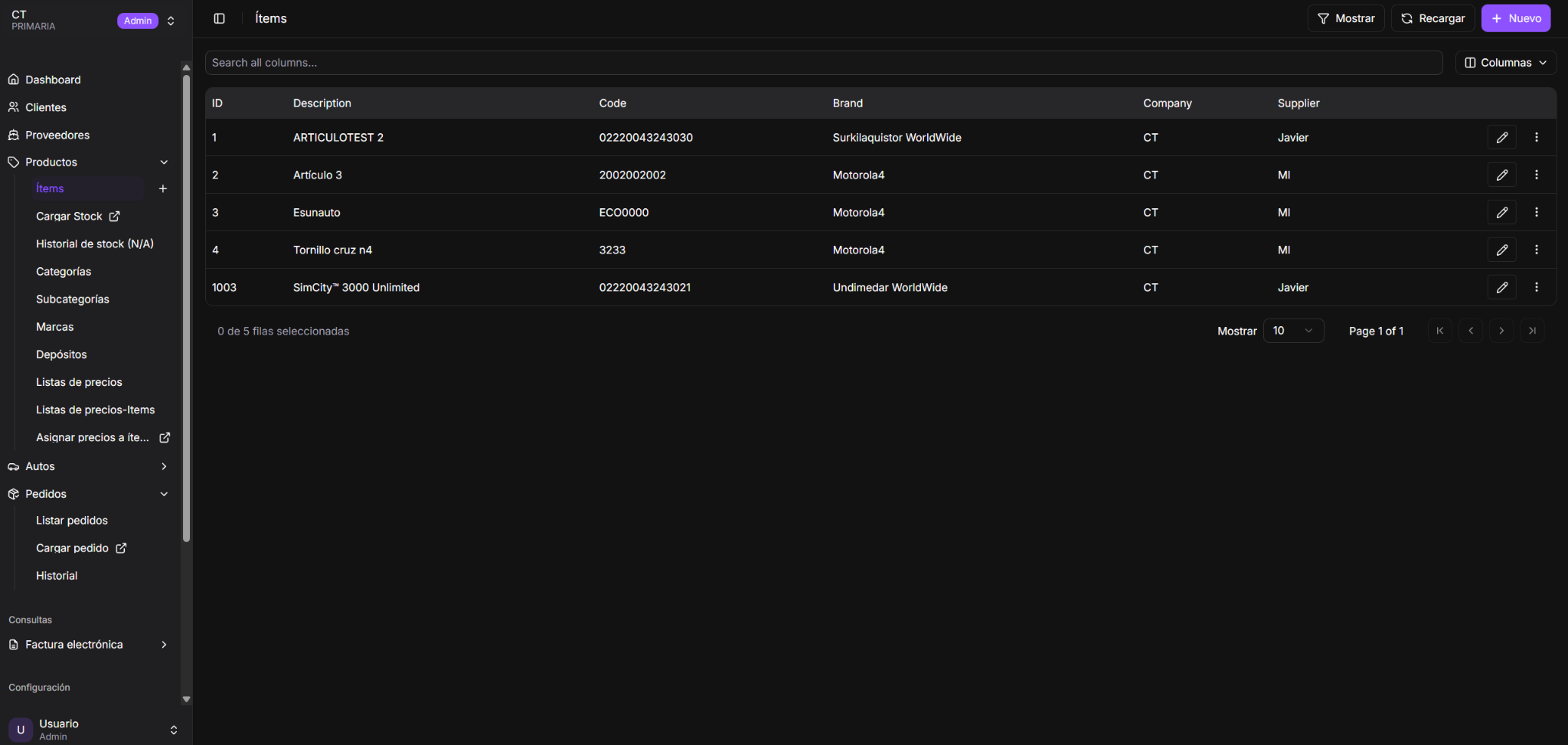
Task: Edit ARTICULOTEST 2 with pencil icon
Action: (x=1502, y=138)
